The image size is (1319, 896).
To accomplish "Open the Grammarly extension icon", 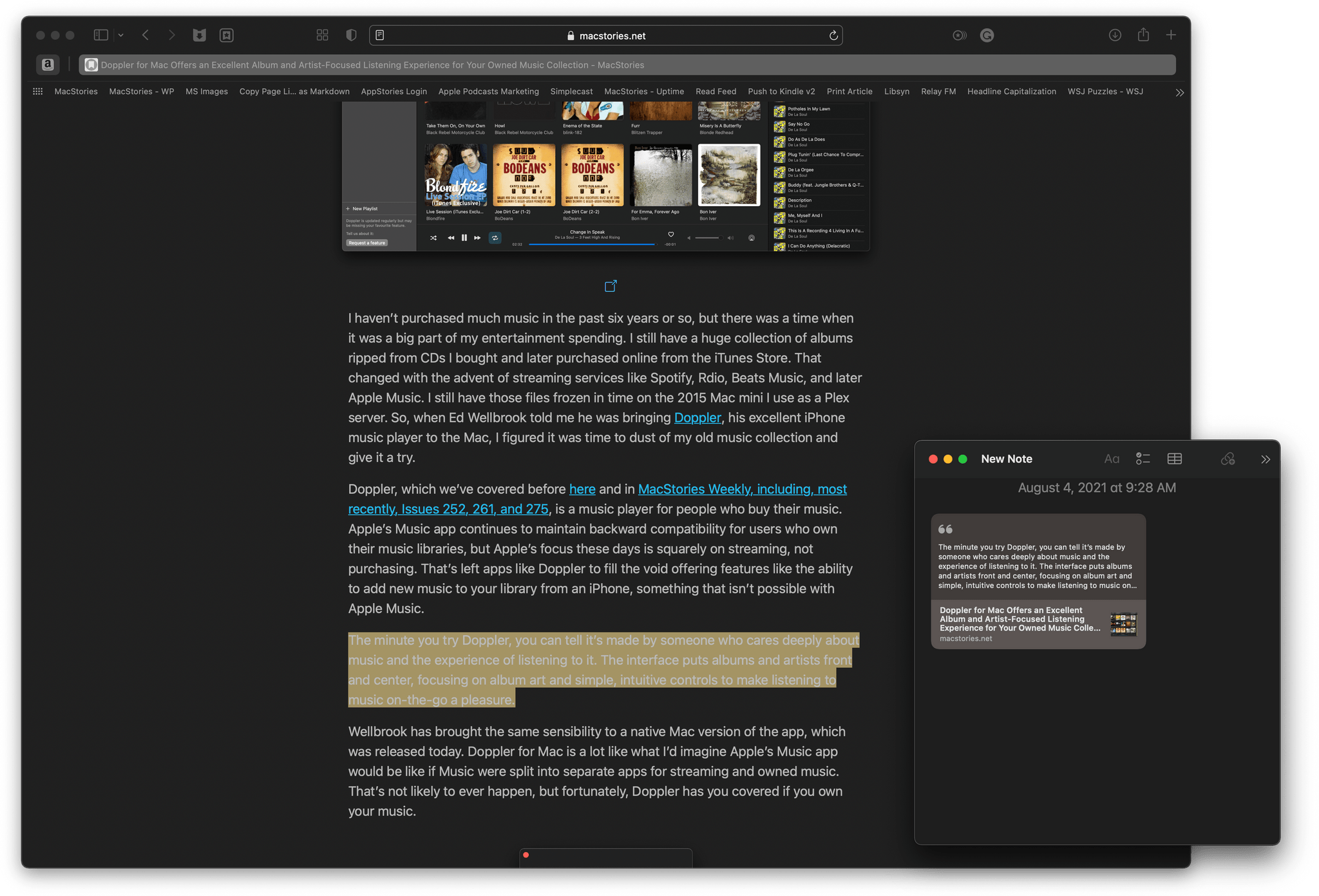I will [x=987, y=35].
